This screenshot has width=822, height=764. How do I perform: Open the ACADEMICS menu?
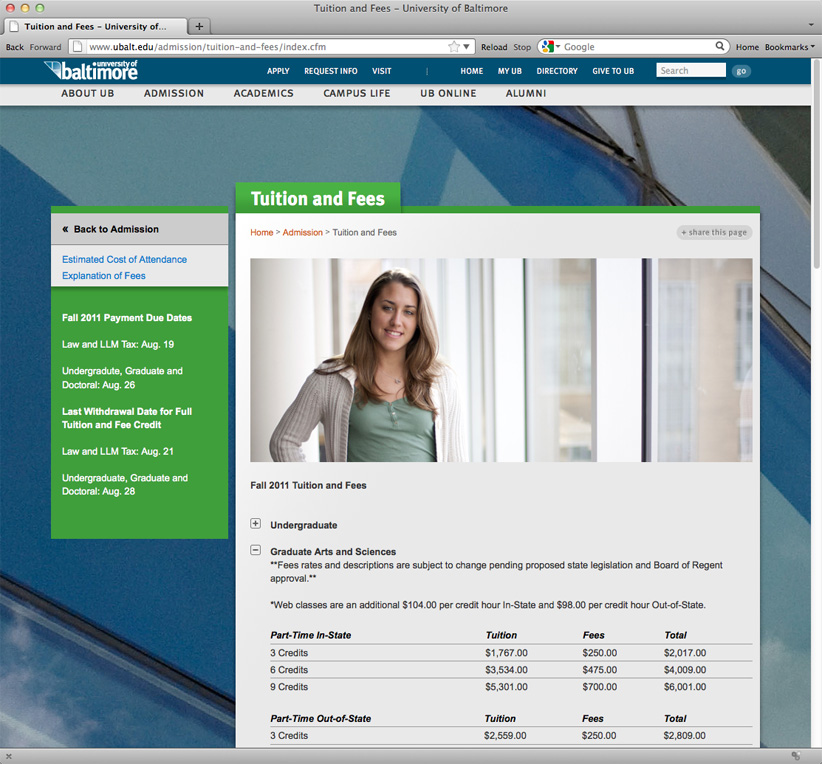tap(264, 93)
